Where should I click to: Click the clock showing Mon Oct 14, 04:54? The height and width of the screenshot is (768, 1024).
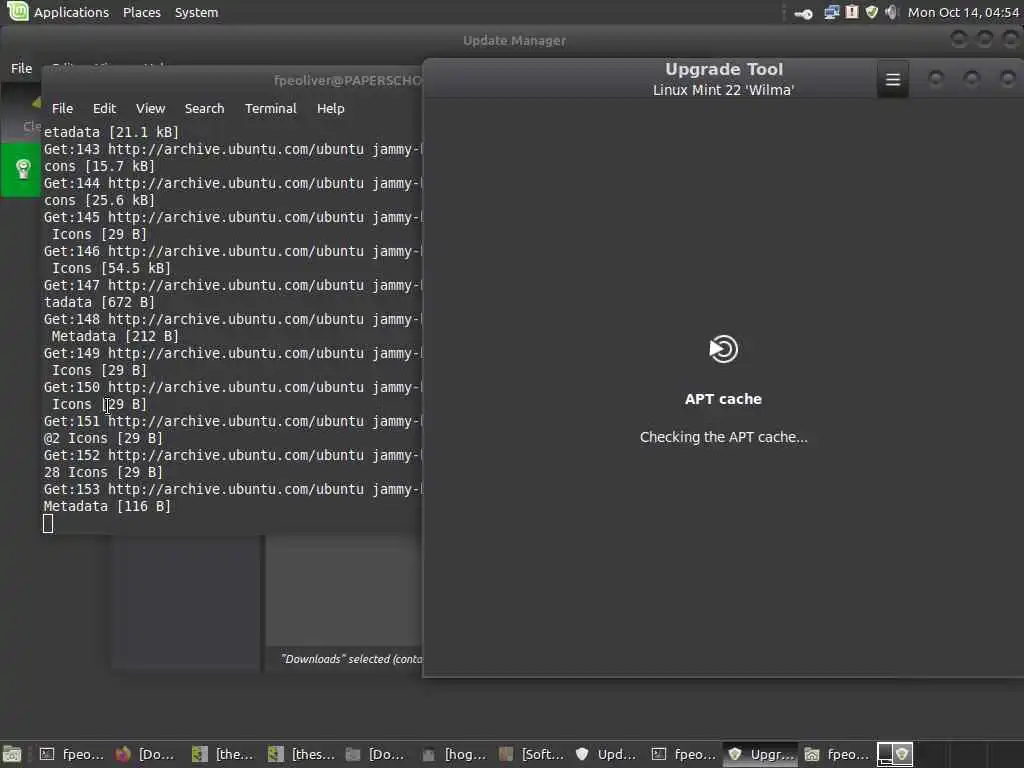(x=963, y=12)
